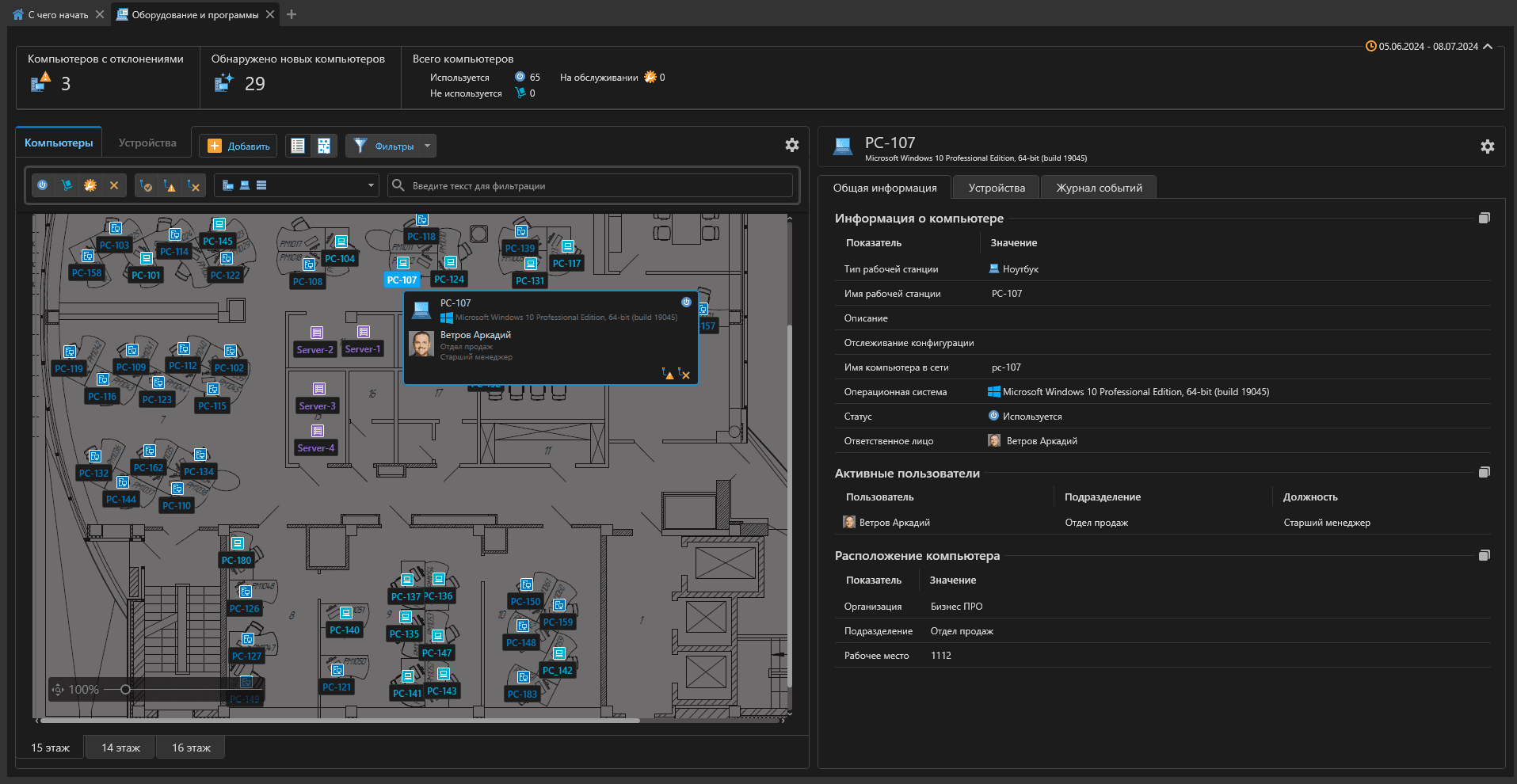The width and height of the screenshot is (1517, 784).
Task: Click the Фильтры button
Action: coord(383,146)
